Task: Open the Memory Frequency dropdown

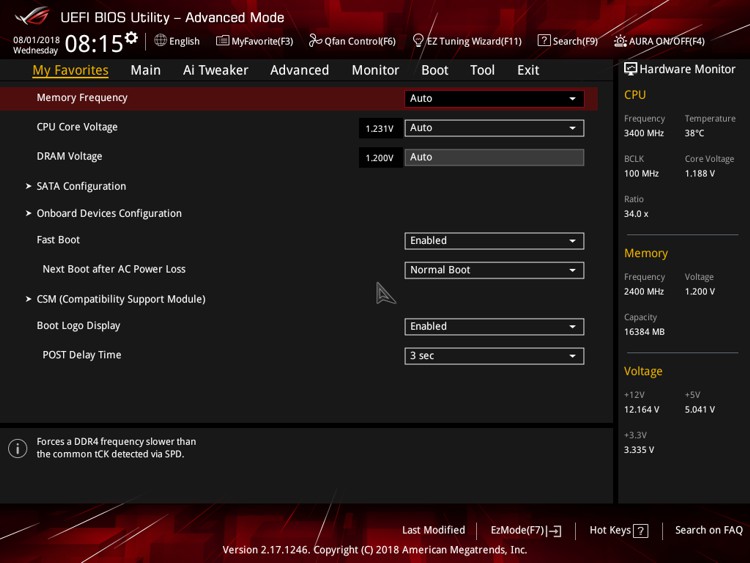Action: pyautogui.click(x=494, y=99)
